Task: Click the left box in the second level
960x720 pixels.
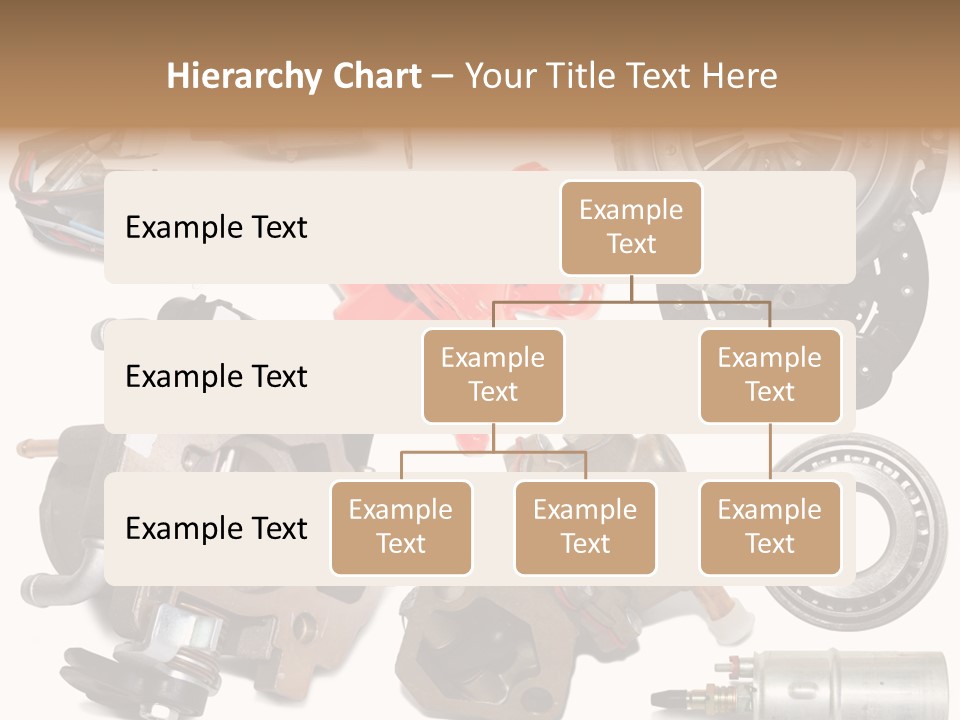Action: [x=493, y=375]
